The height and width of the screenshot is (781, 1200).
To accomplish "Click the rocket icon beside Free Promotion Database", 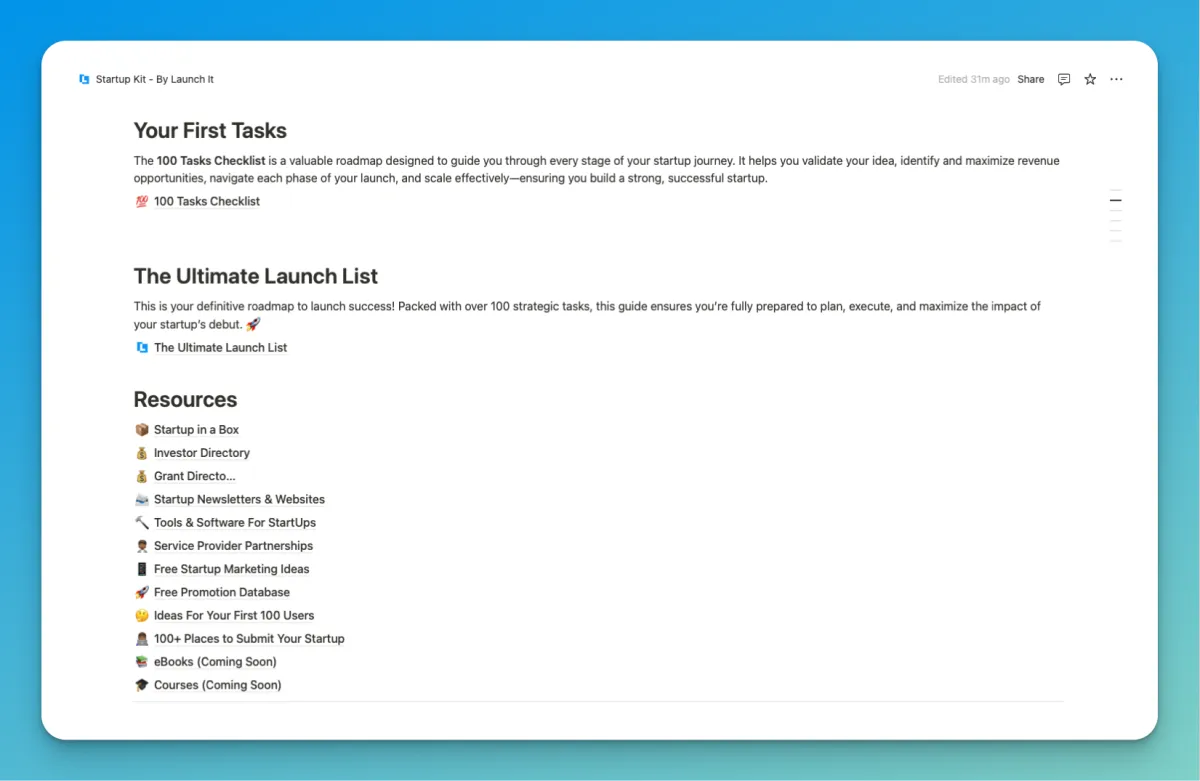I will (x=141, y=592).
